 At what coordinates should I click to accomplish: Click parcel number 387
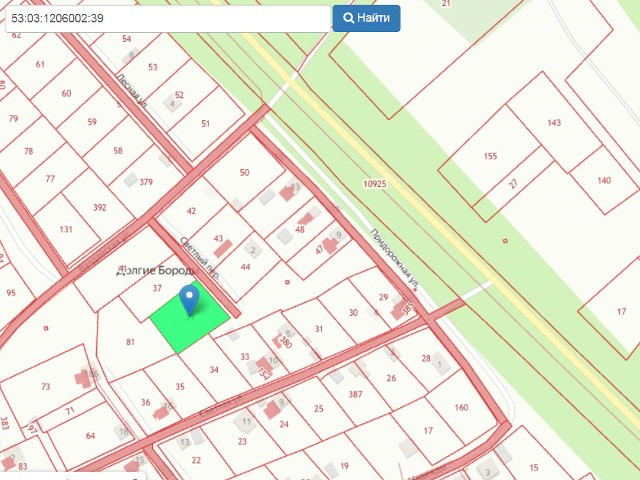355,394
